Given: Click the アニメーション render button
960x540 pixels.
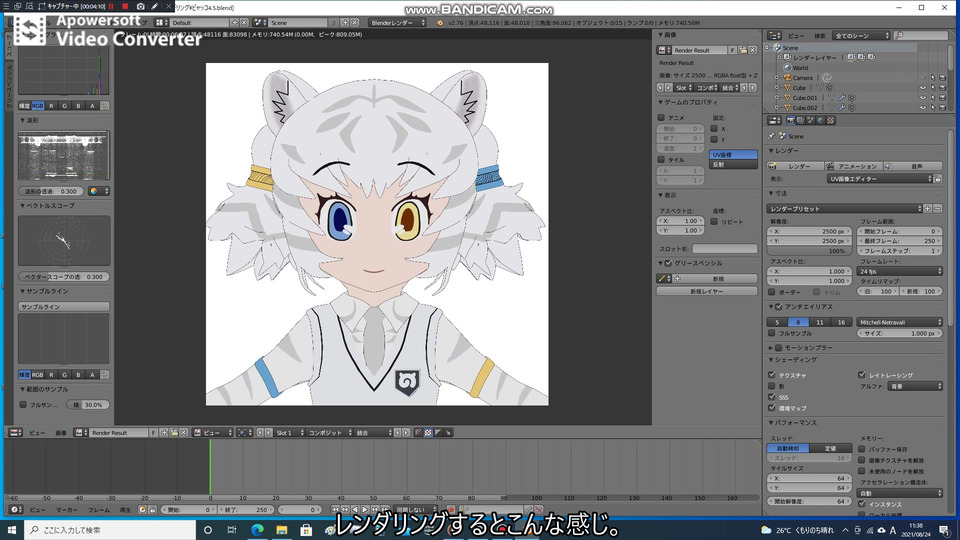Looking at the screenshot, I should point(853,166).
